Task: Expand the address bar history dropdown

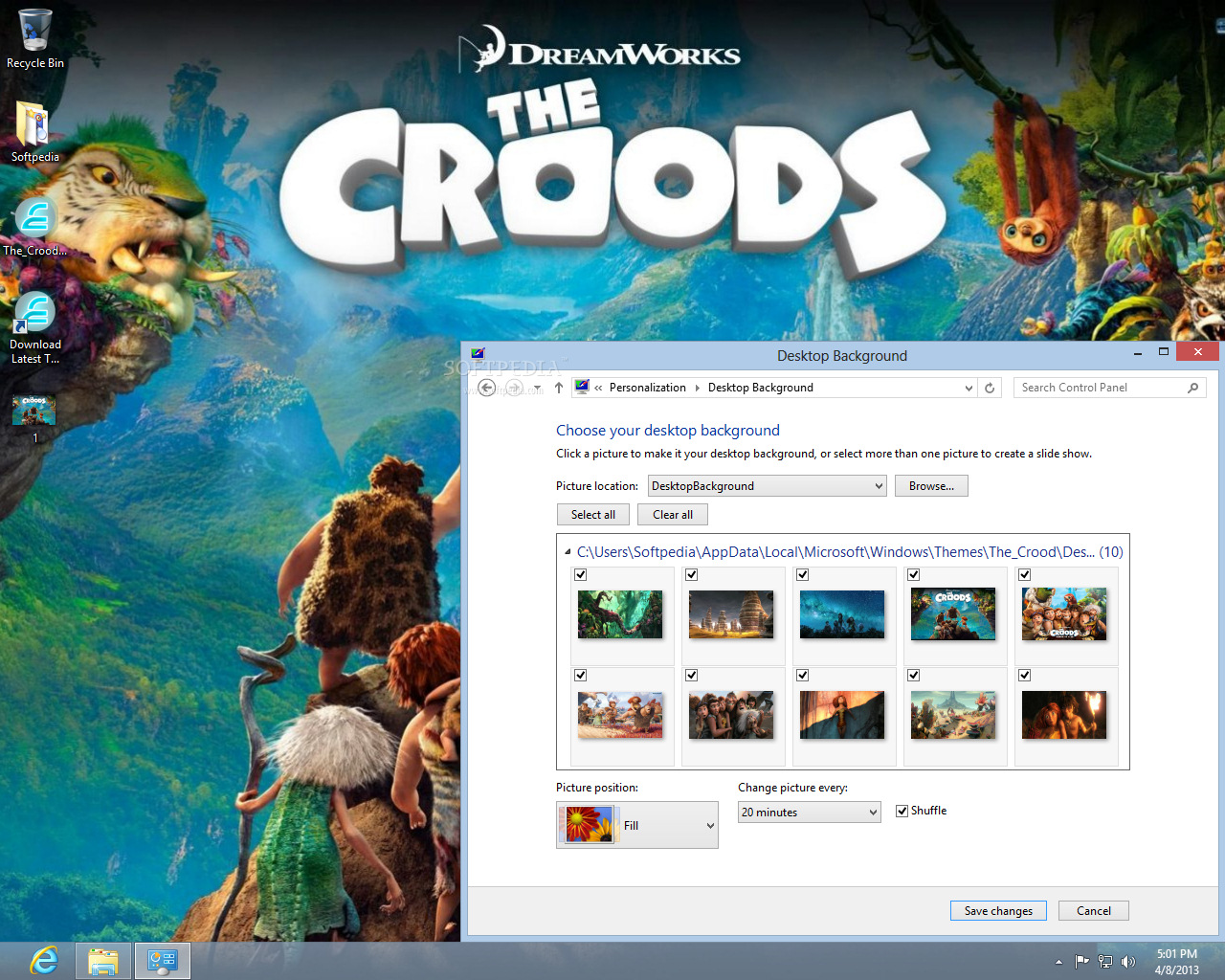Action: (x=969, y=388)
